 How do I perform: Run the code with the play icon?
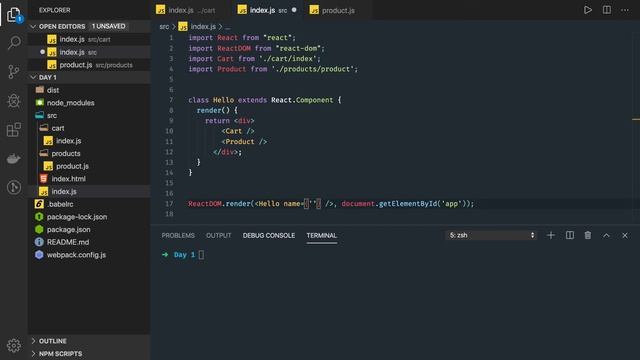[x=587, y=10]
